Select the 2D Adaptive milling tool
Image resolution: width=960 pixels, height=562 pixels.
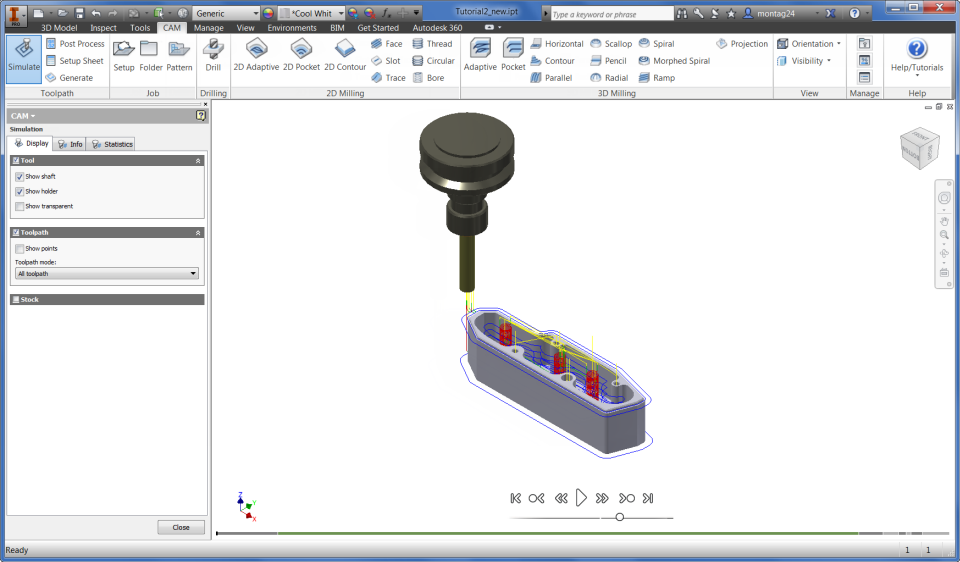256,55
